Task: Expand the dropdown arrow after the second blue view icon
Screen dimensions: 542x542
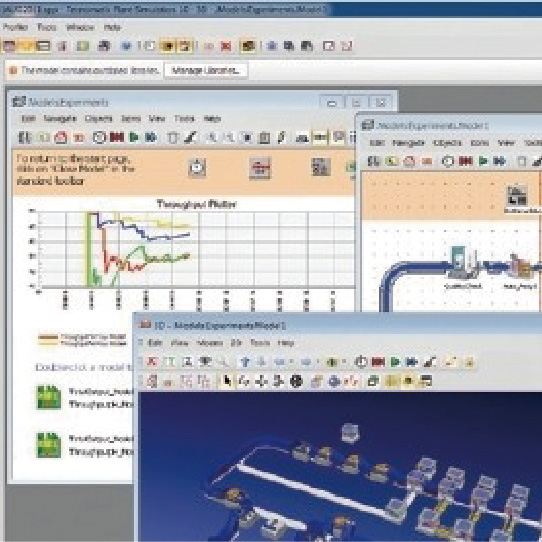Action: (317, 362)
